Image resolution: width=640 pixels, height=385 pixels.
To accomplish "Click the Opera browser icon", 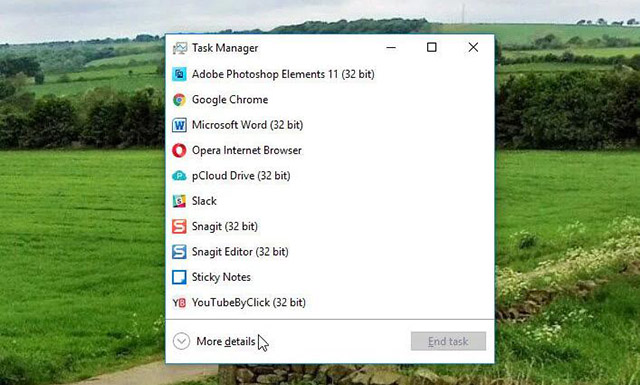I will (179, 150).
